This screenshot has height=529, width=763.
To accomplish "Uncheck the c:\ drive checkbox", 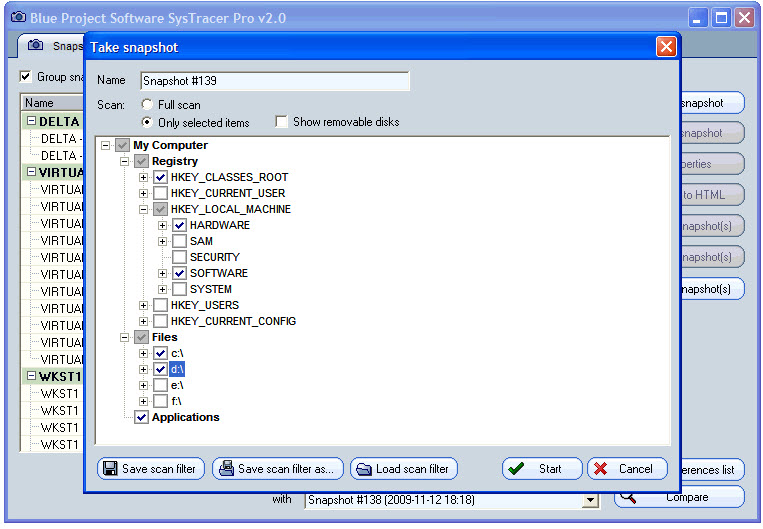I will click(161, 353).
